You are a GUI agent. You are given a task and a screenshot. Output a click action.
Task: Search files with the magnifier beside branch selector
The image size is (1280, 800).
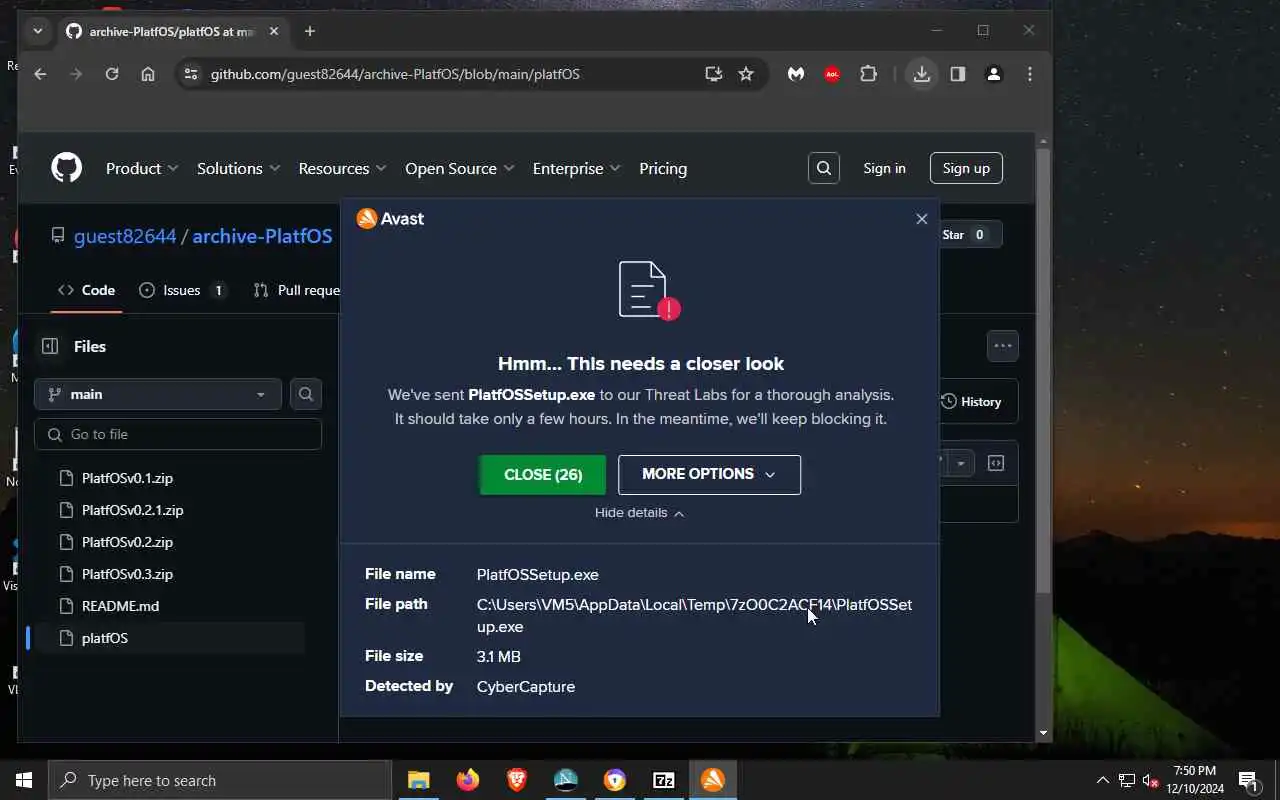click(306, 394)
